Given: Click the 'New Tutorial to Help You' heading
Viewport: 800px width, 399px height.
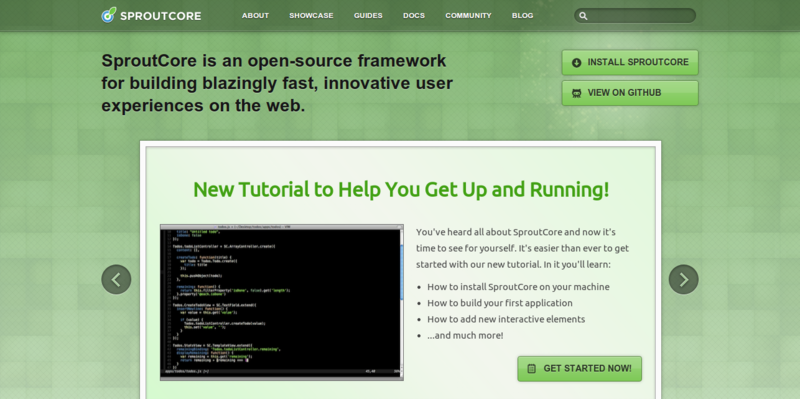Looking at the screenshot, I should pyautogui.click(x=401, y=190).
